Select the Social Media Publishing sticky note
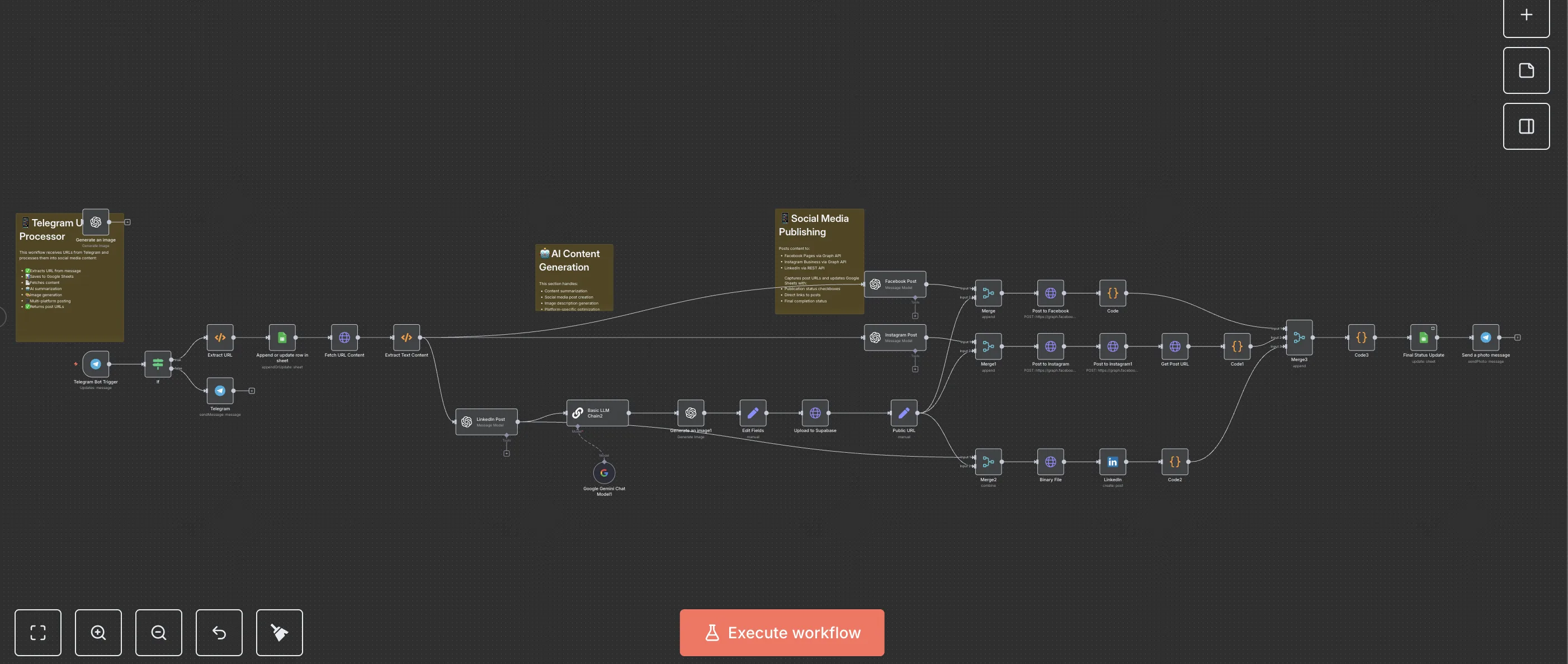This screenshot has height=664, width=1568. click(x=819, y=261)
